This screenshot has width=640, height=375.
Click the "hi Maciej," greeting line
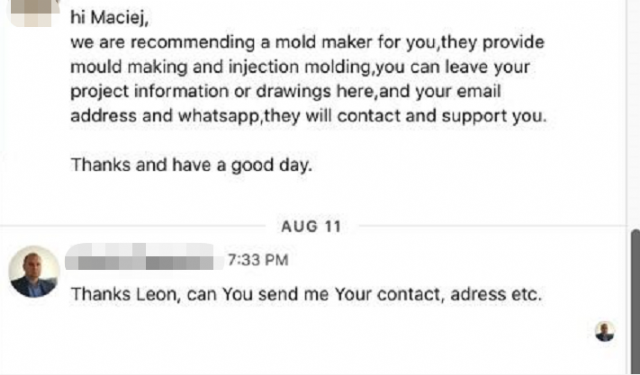point(109,18)
